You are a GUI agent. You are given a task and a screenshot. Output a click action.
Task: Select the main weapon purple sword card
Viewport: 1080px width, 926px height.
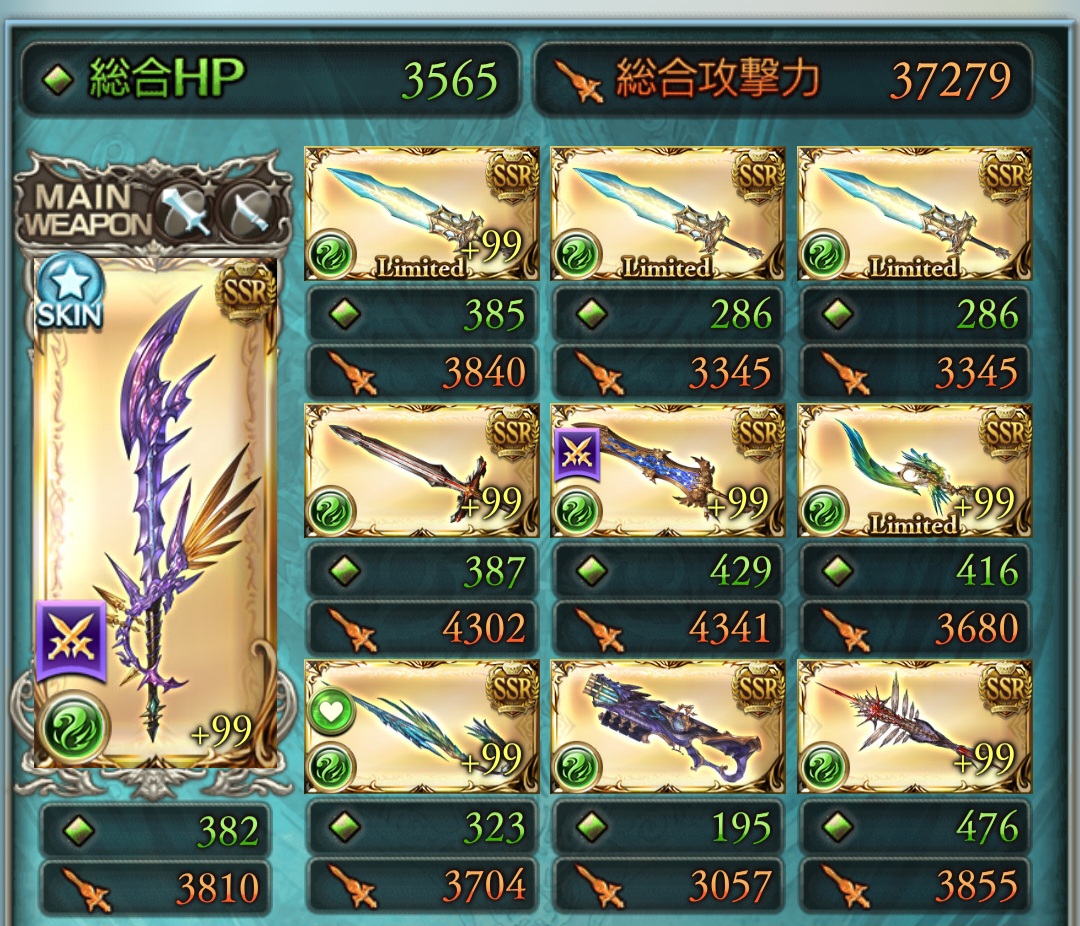(x=156, y=513)
